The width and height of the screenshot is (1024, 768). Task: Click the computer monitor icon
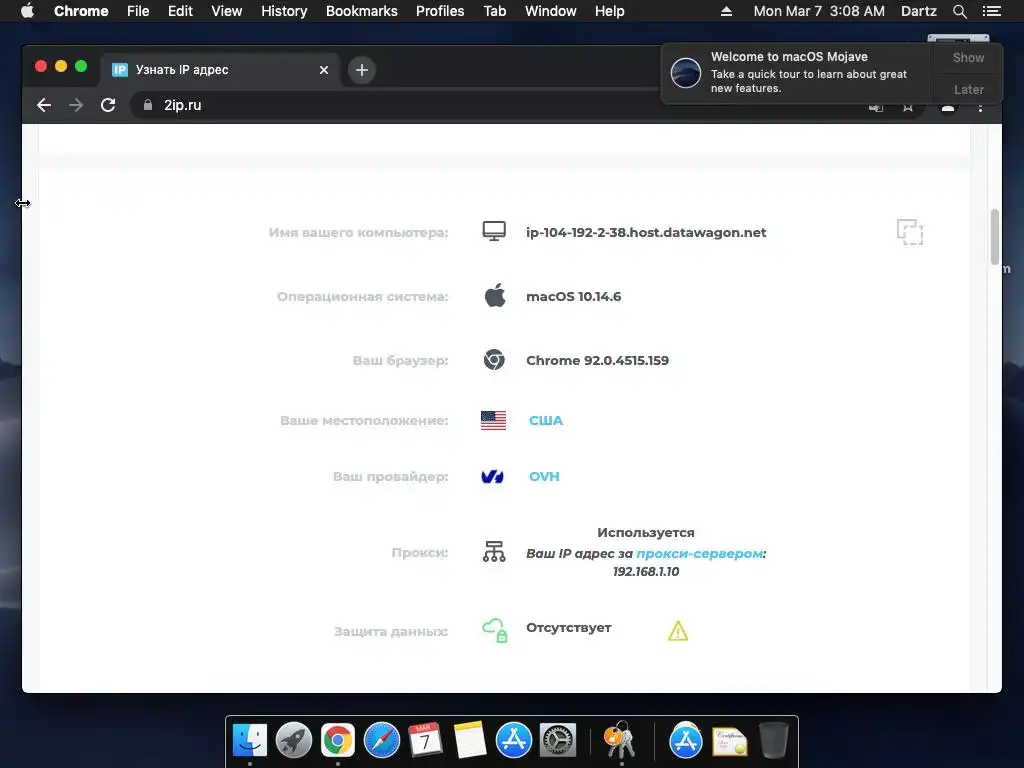pyautogui.click(x=494, y=231)
